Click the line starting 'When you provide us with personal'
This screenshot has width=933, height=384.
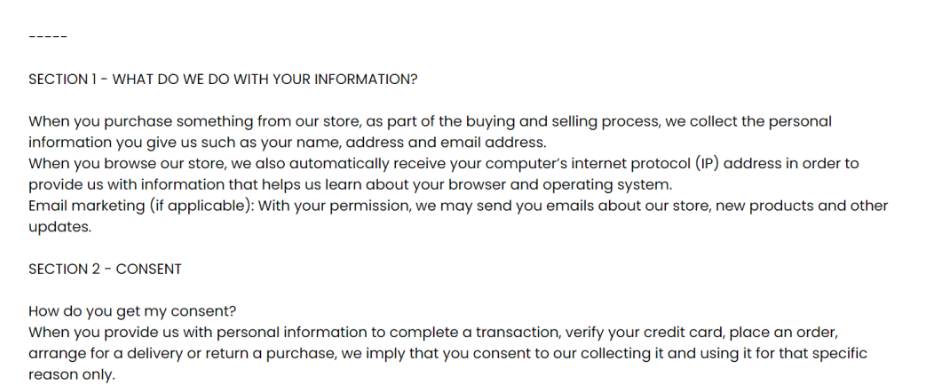coord(433,332)
